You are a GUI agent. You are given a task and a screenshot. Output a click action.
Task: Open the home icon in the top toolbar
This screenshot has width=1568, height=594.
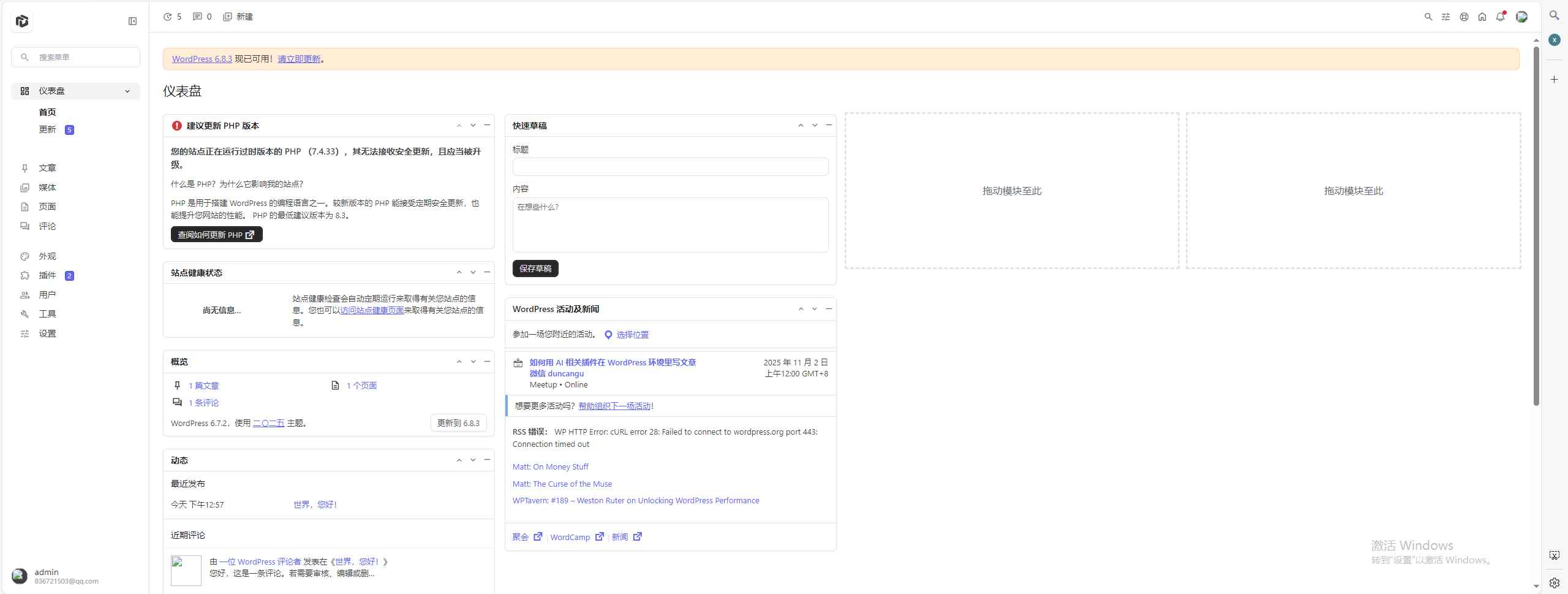[x=1482, y=17]
